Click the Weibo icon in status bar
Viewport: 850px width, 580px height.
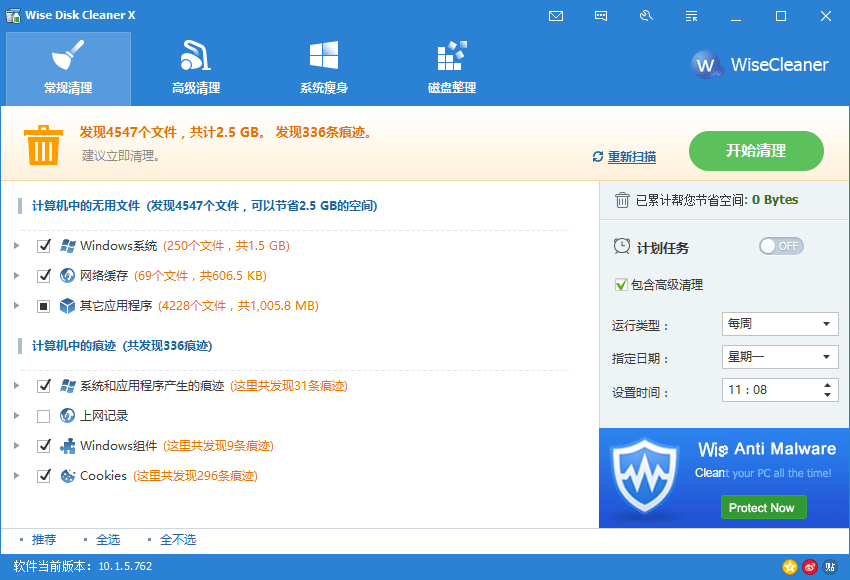(810, 567)
